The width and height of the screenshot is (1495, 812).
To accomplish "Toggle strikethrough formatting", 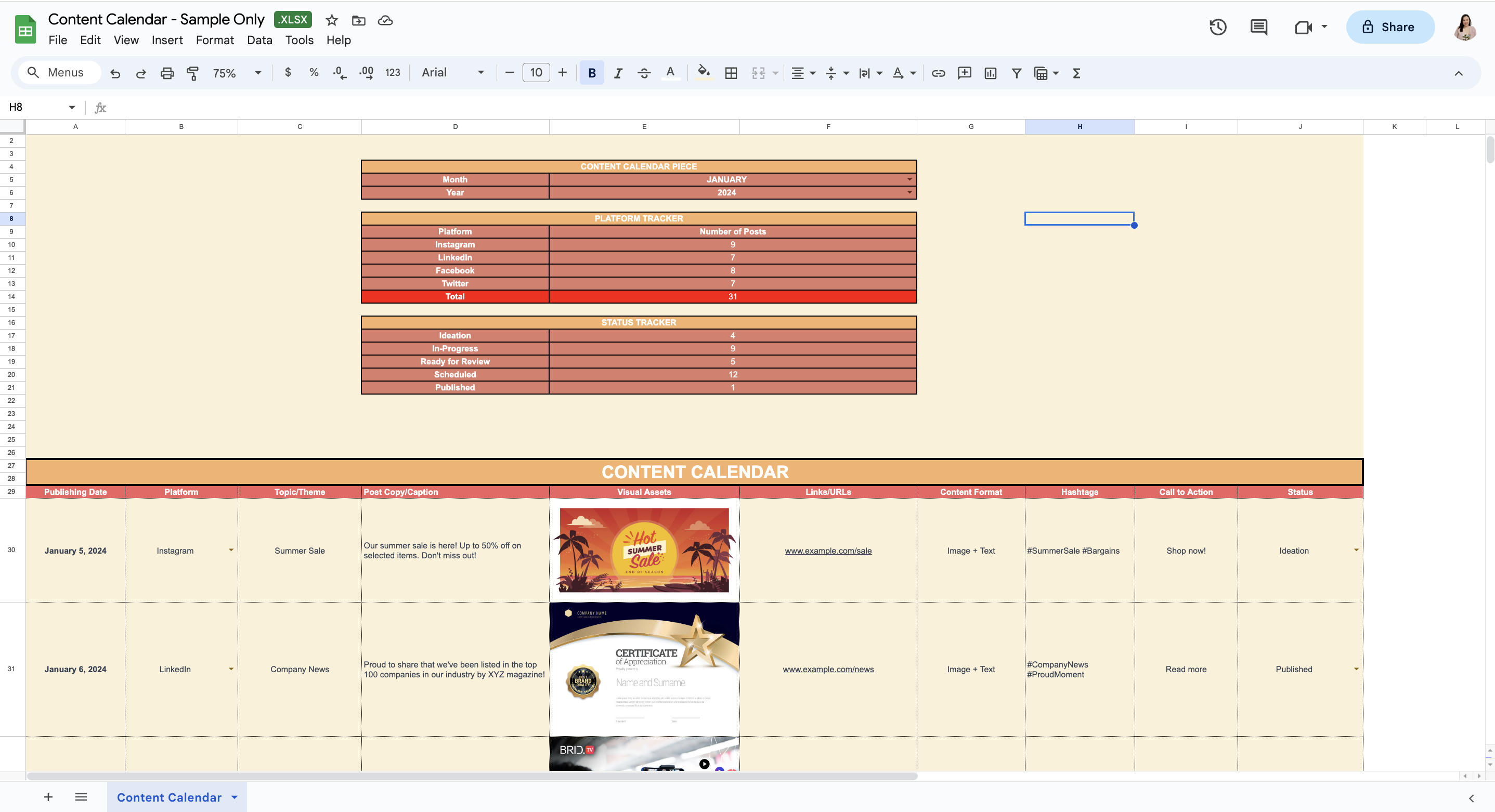I will [644, 73].
